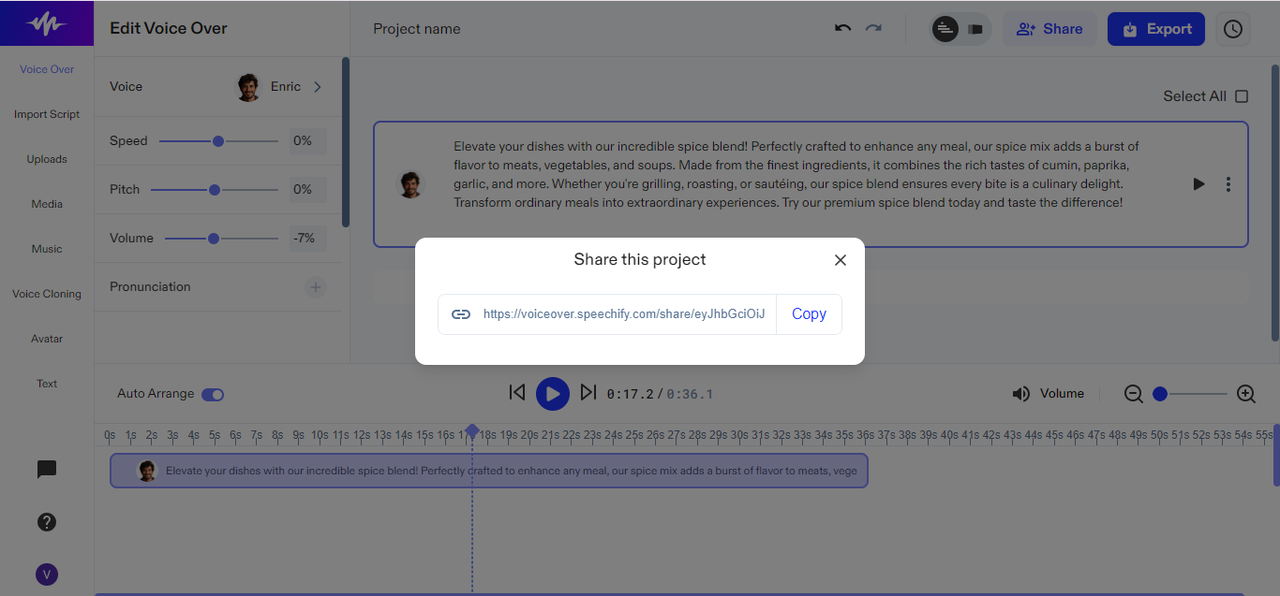The width and height of the screenshot is (1280, 596).
Task: Click the Export button
Action: (x=1156, y=29)
